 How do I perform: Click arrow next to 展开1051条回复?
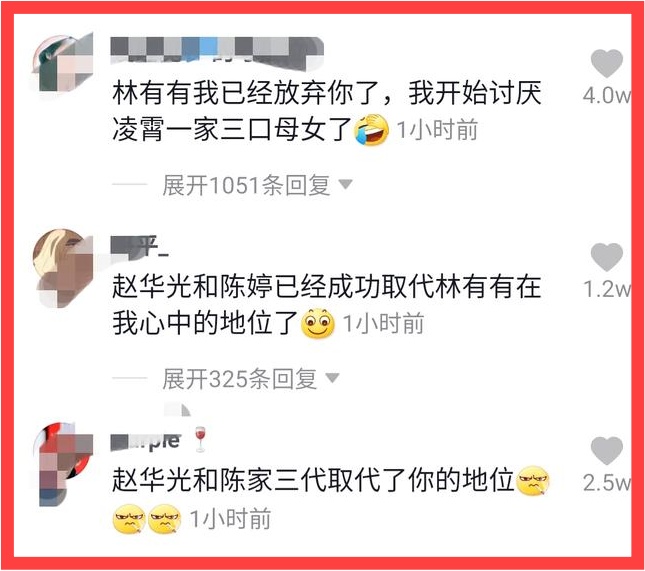345,184
